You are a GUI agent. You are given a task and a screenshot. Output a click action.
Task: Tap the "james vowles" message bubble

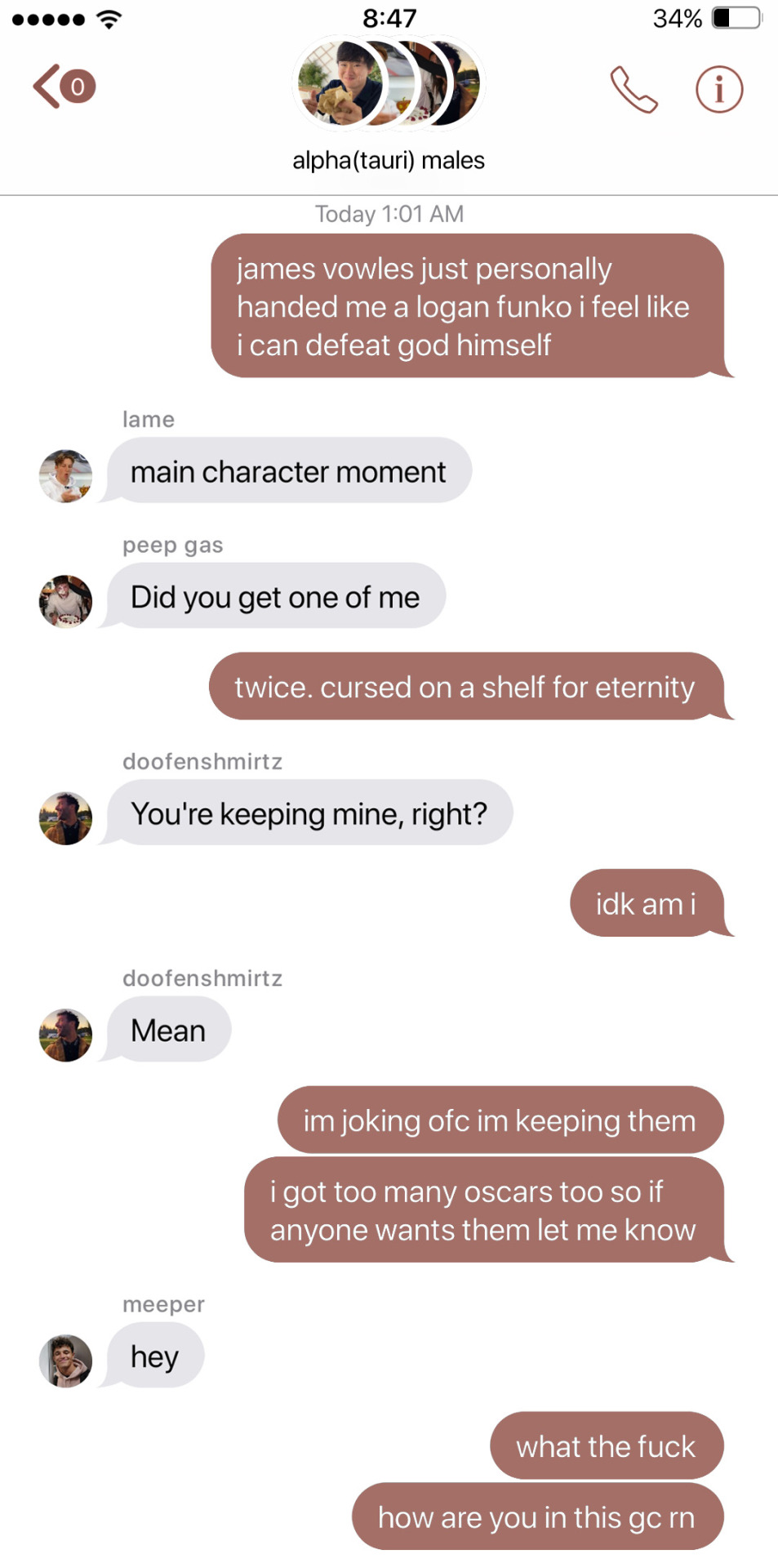468,306
